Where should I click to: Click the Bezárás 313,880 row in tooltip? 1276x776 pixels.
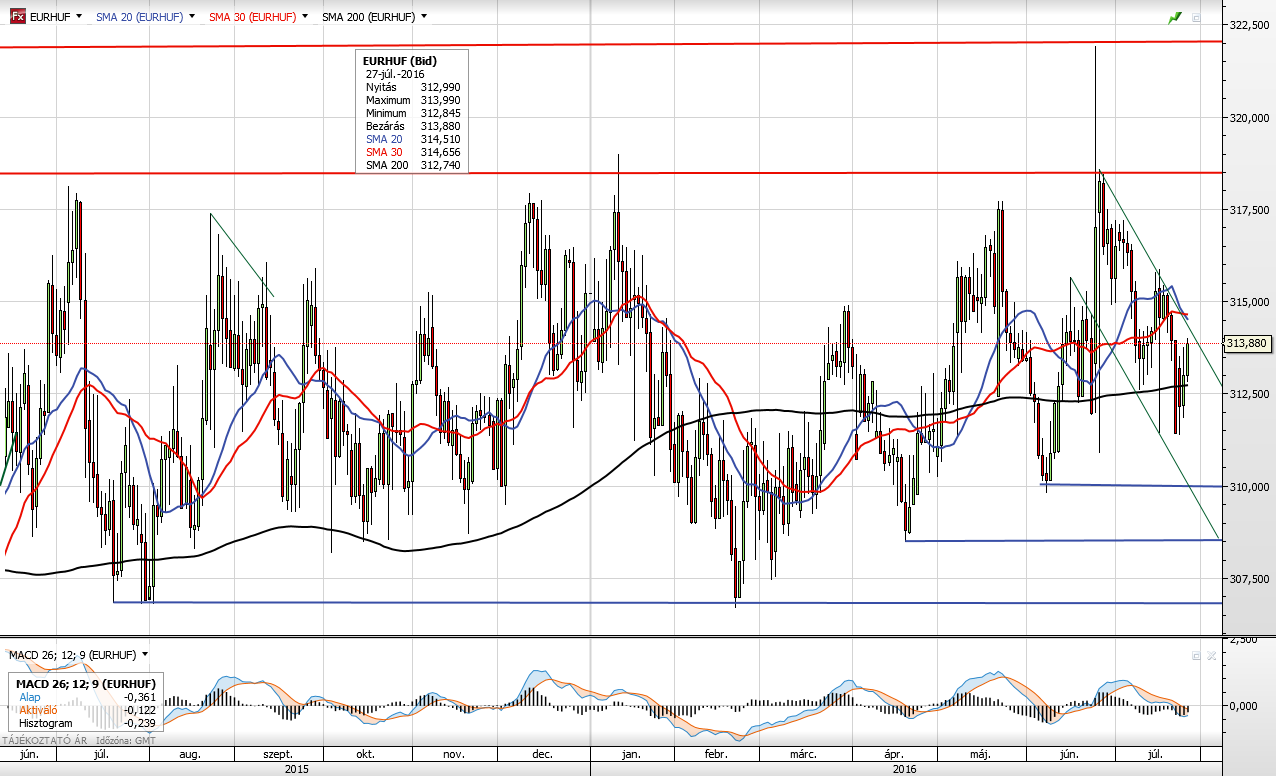(412, 126)
